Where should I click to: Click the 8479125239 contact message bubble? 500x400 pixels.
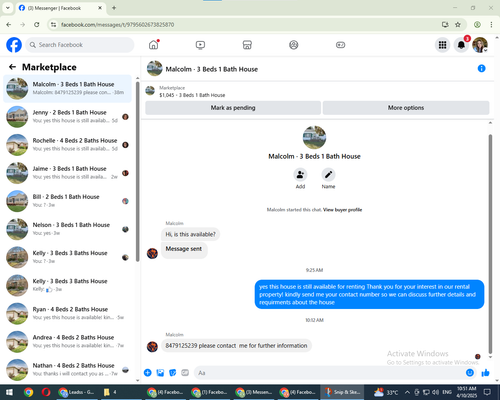point(236,346)
